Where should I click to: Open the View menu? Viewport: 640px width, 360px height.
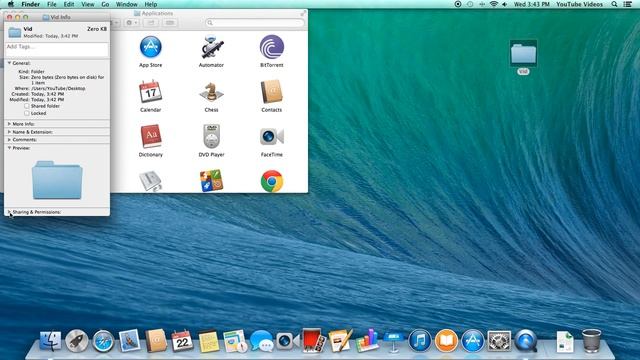click(x=88, y=4)
